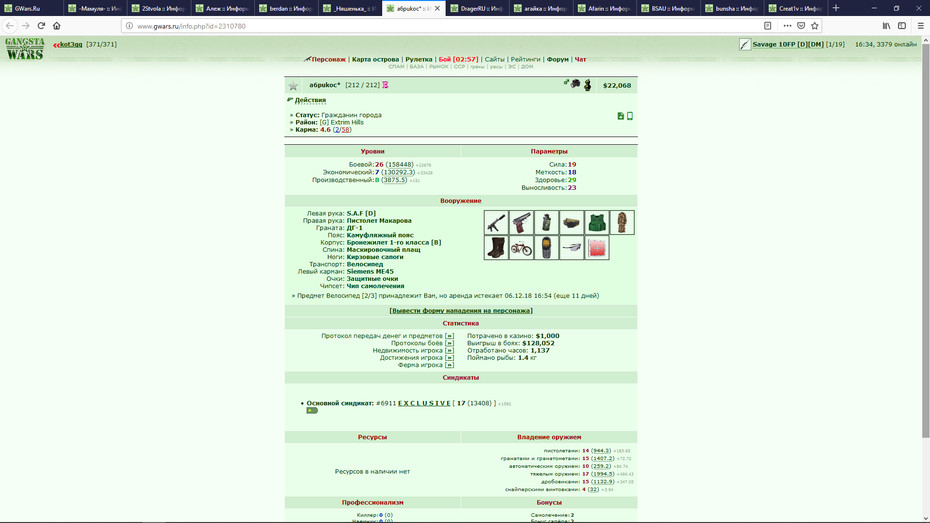Open the browser library icon
The width and height of the screenshot is (930, 523).
click(886, 25)
